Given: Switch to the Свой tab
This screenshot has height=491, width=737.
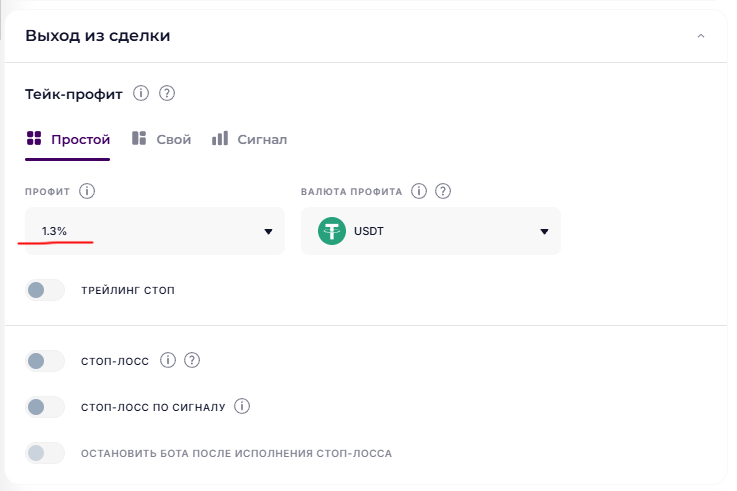Looking at the screenshot, I should 161,140.
